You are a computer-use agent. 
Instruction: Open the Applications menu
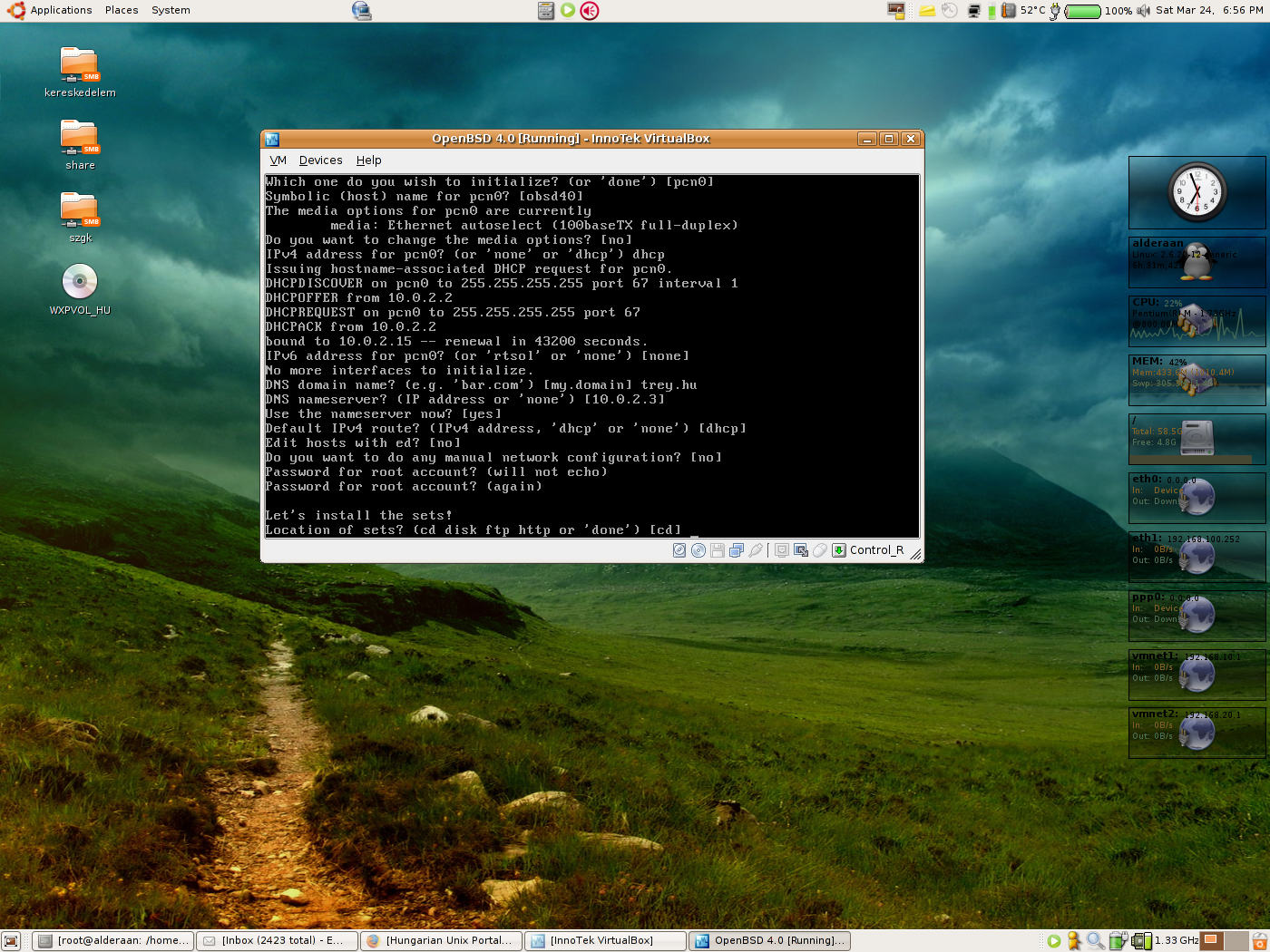[61, 10]
